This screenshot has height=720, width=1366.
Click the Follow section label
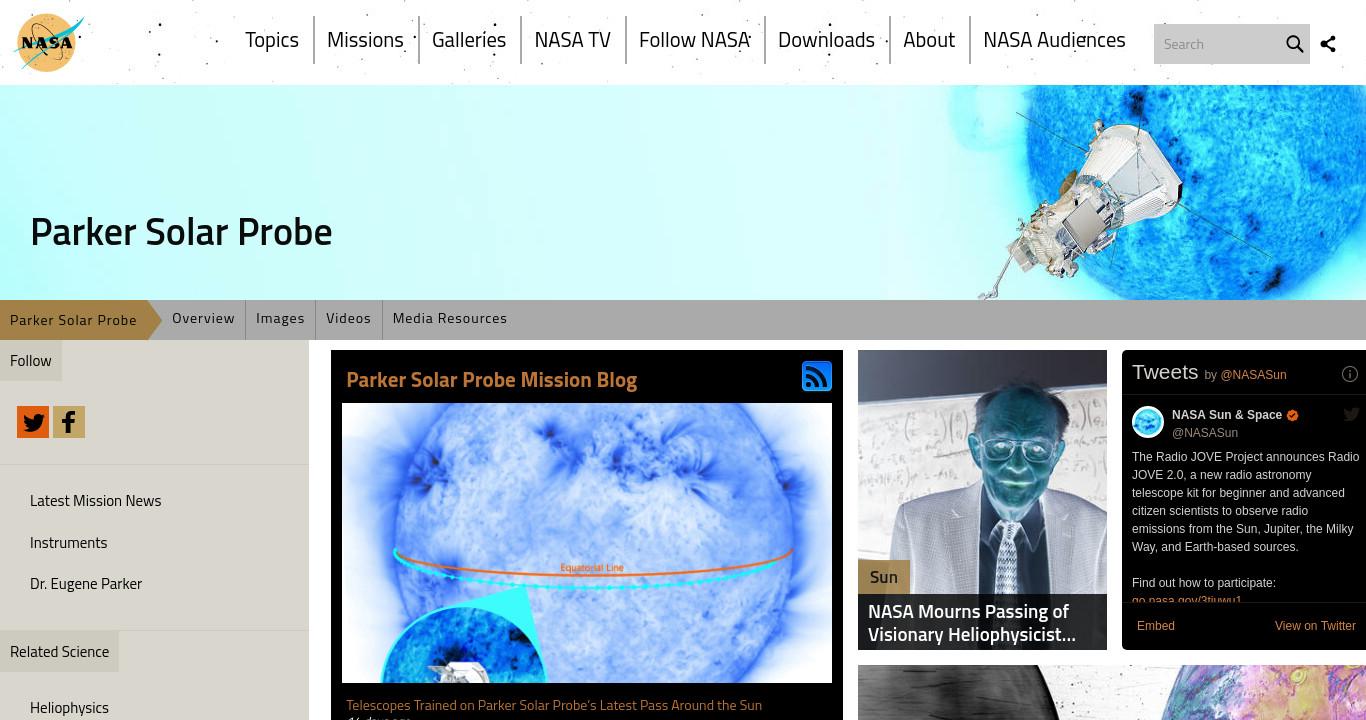pyautogui.click(x=31, y=361)
